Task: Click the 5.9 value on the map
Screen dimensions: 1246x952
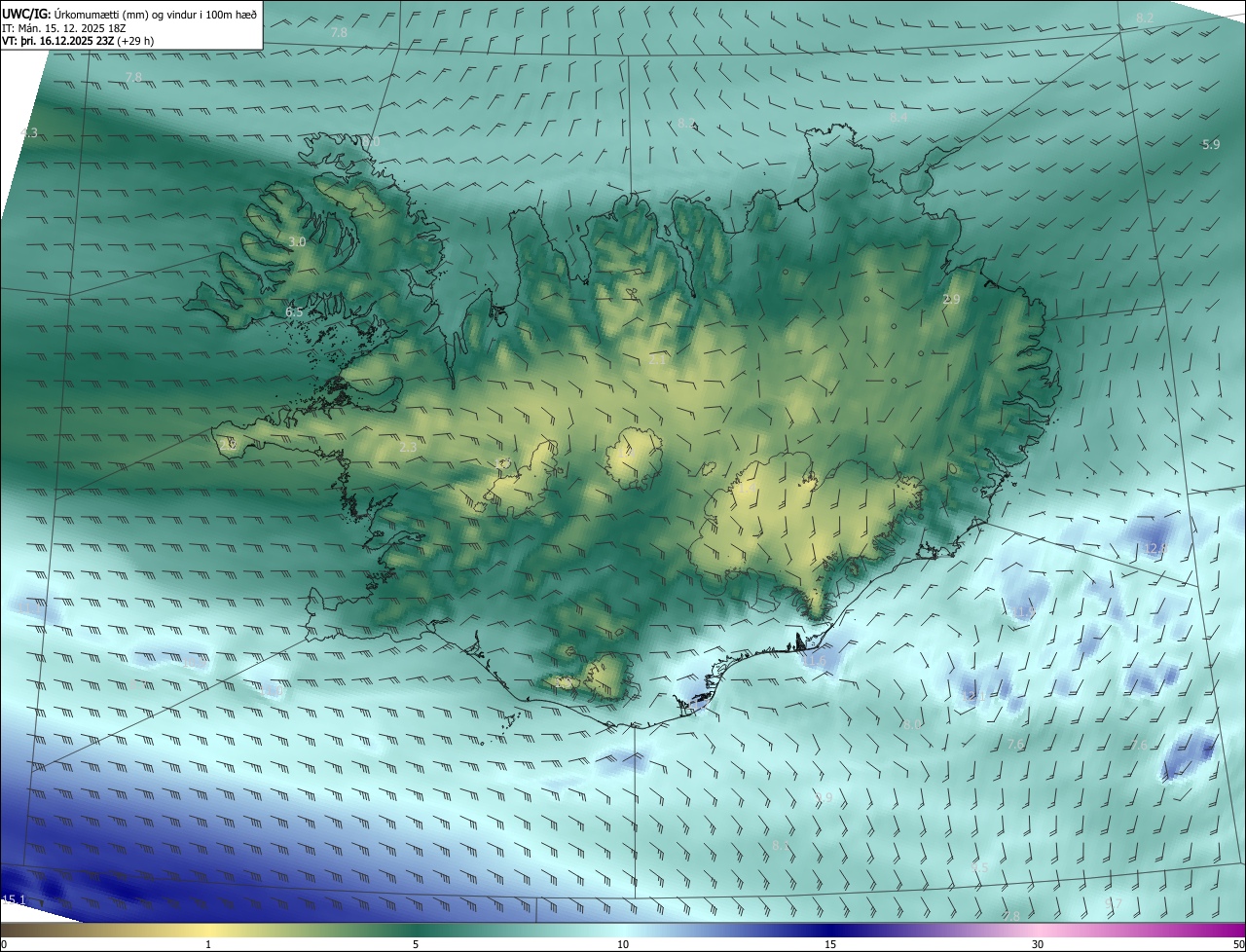Action: pos(1210,145)
